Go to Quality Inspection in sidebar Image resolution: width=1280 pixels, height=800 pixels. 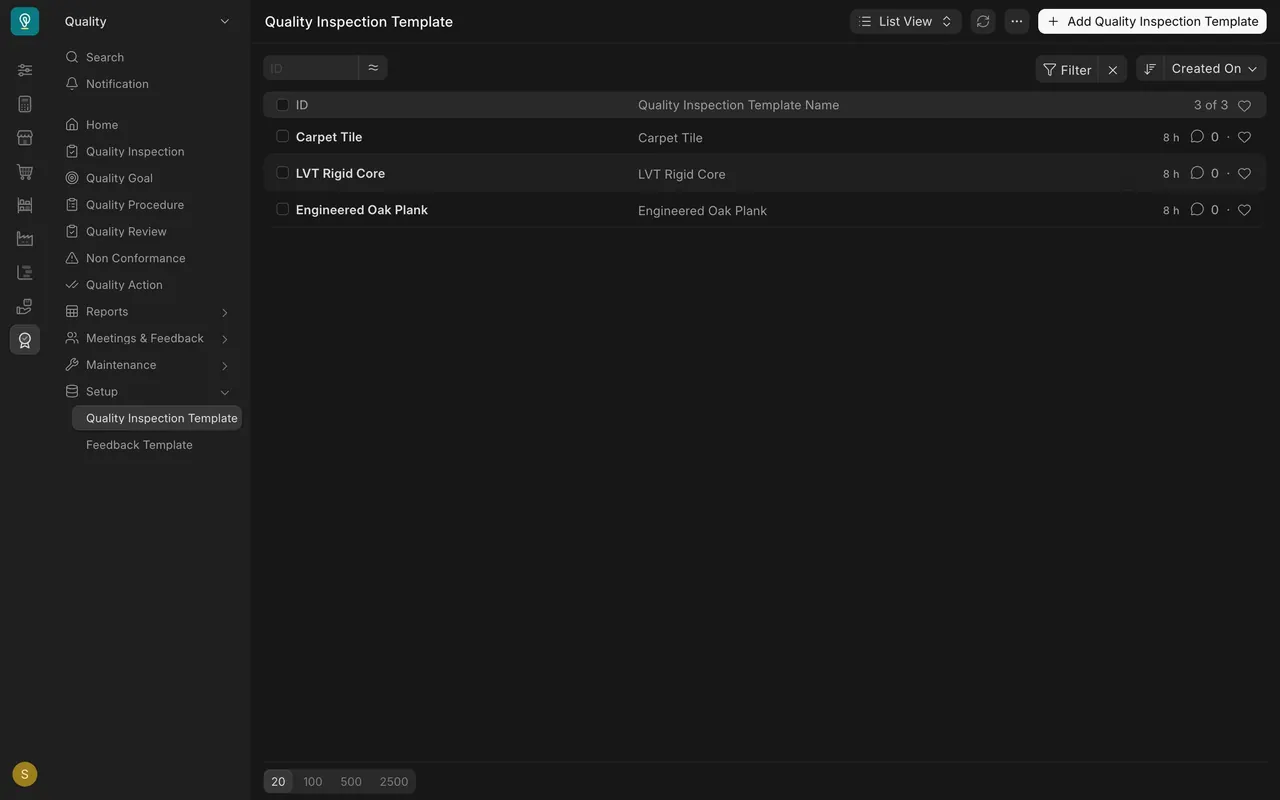[135, 152]
